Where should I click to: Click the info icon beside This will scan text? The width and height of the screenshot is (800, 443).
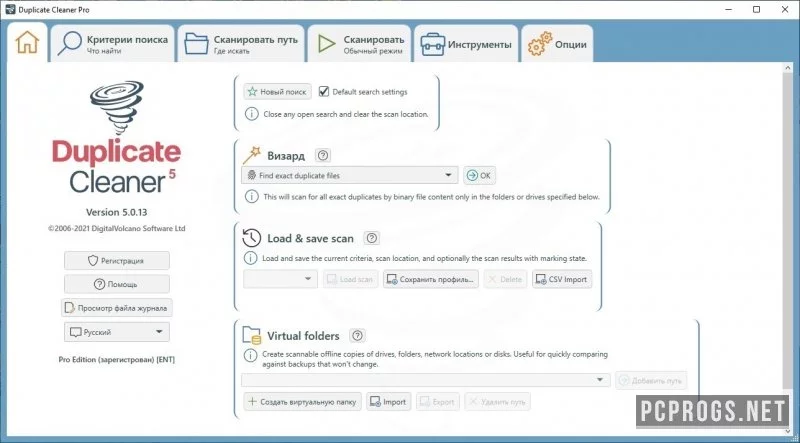tap(252, 196)
